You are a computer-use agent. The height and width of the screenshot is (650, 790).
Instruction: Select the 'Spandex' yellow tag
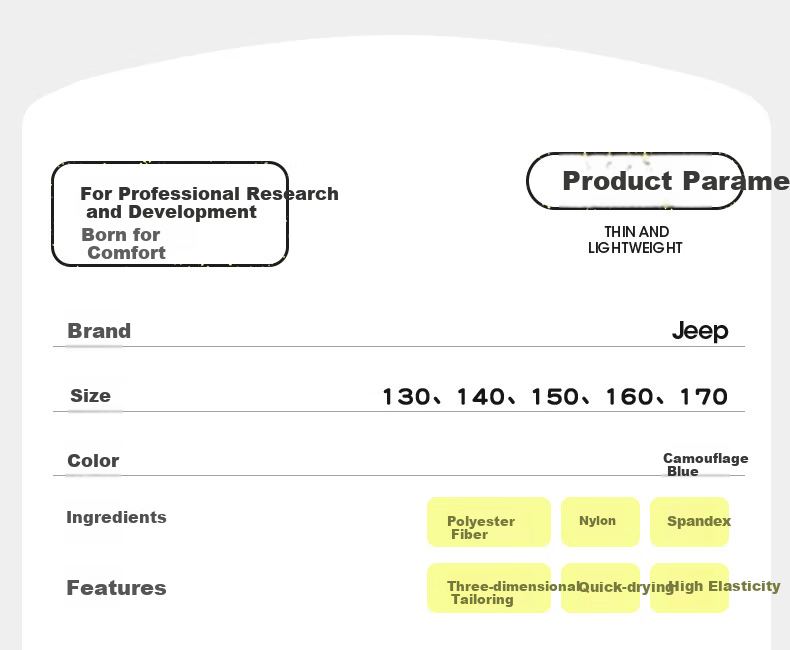[x=689, y=522]
